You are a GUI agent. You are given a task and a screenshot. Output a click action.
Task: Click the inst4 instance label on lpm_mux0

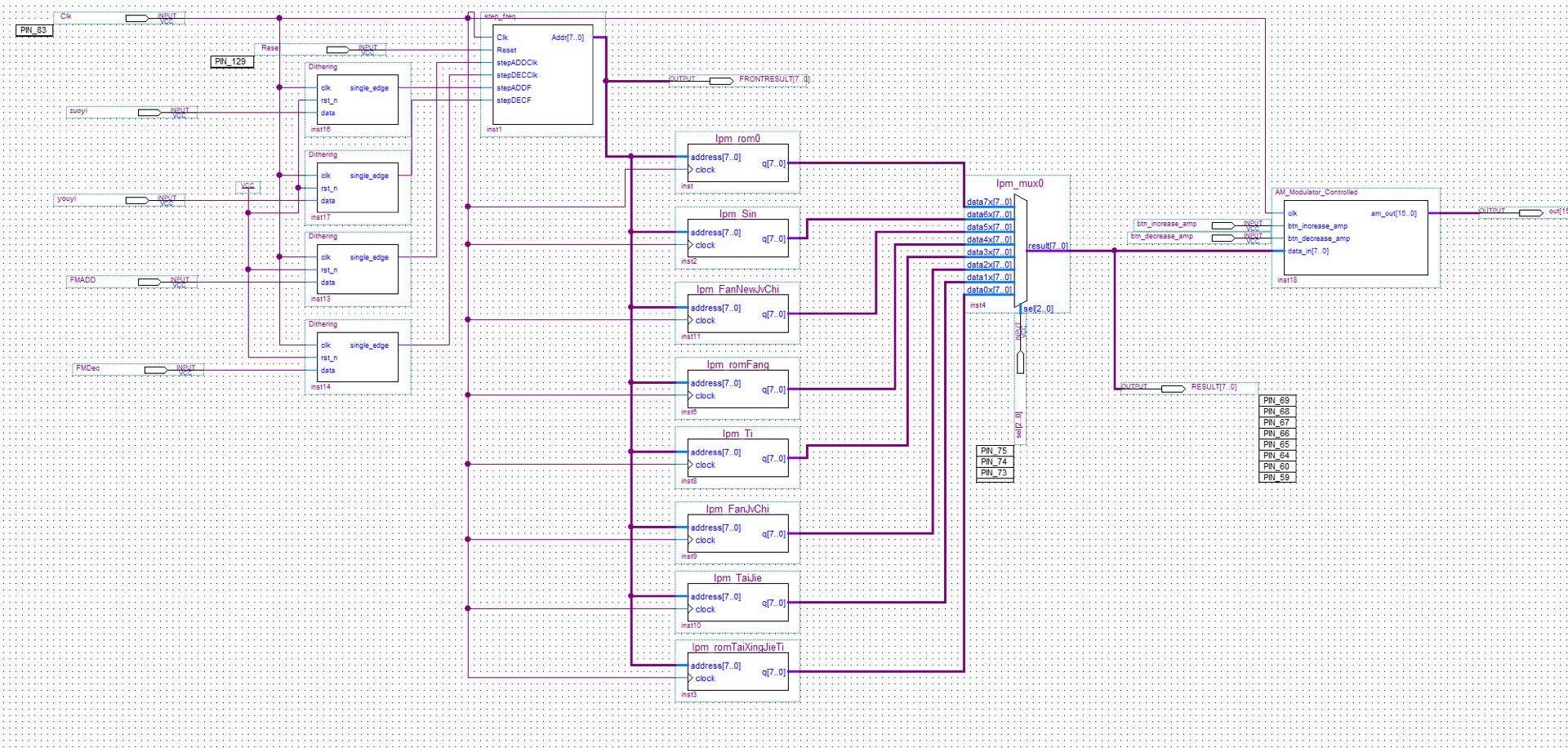tap(978, 305)
